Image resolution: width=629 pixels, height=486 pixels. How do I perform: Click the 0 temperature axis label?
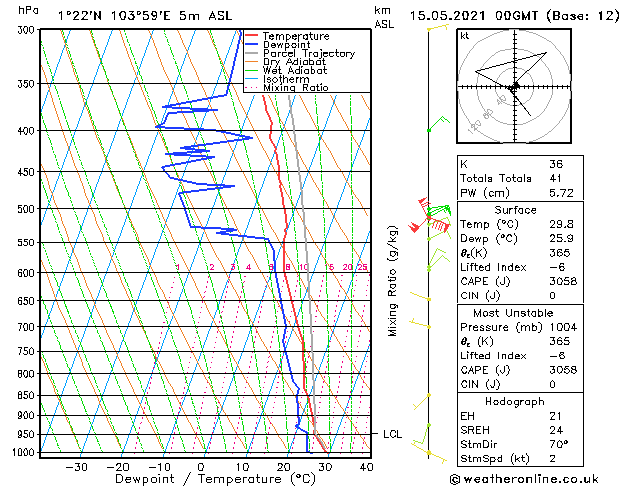tap(201, 467)
